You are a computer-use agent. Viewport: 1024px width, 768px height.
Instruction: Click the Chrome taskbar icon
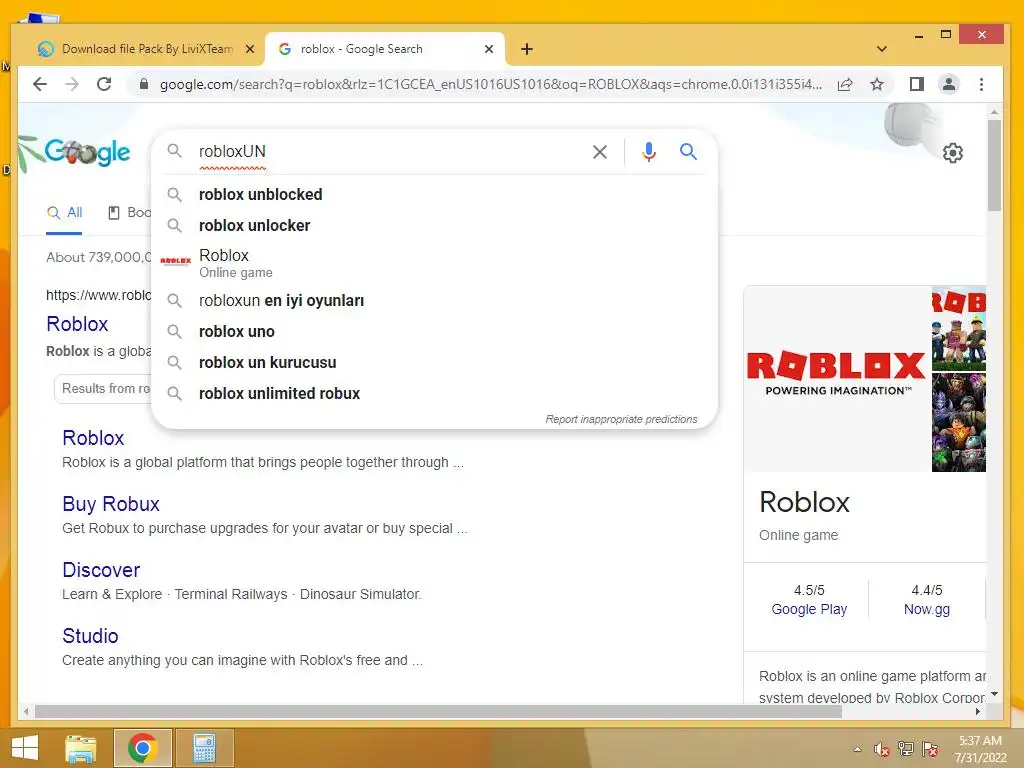pos(142,748)
